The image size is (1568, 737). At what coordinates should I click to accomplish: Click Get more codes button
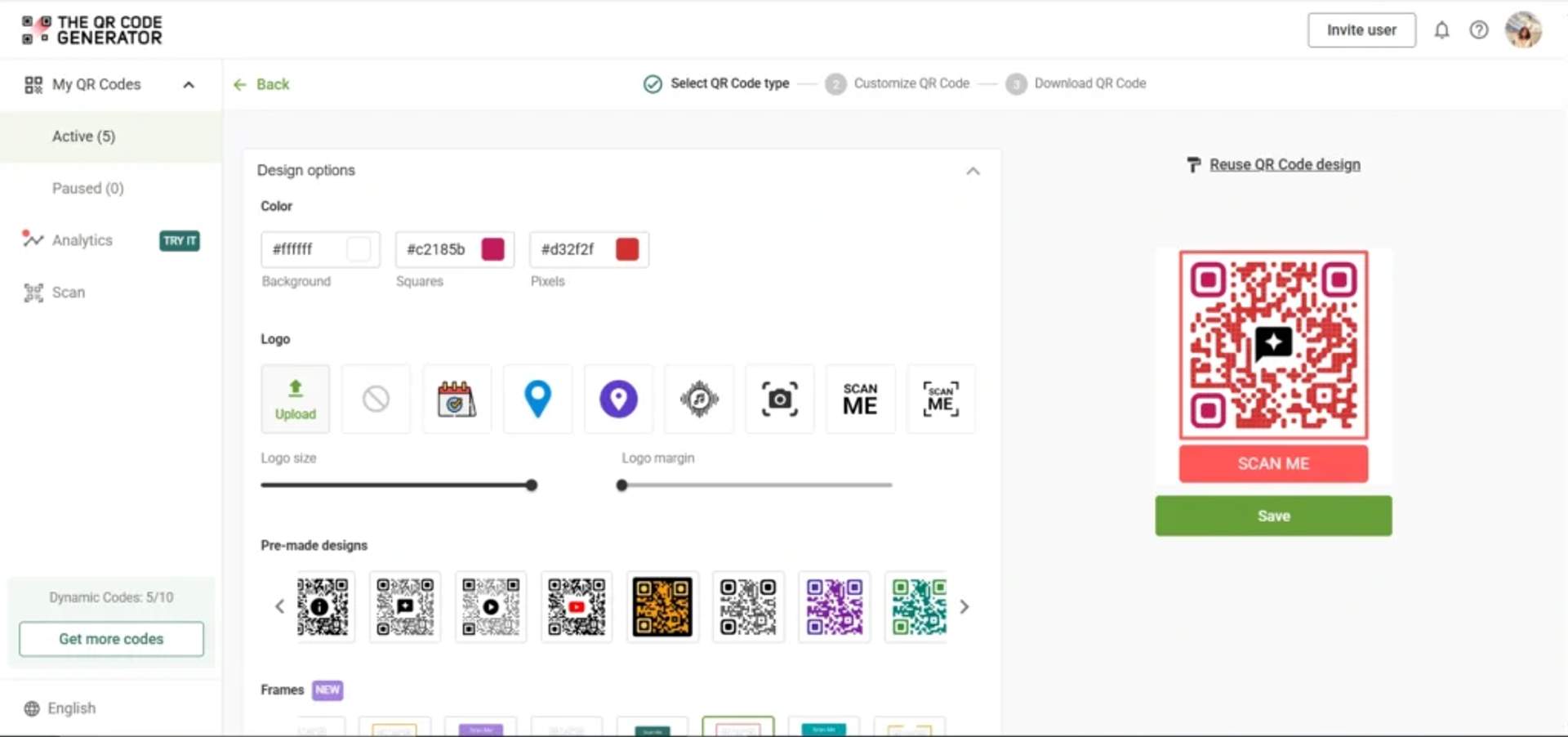[x=111, y=639]
